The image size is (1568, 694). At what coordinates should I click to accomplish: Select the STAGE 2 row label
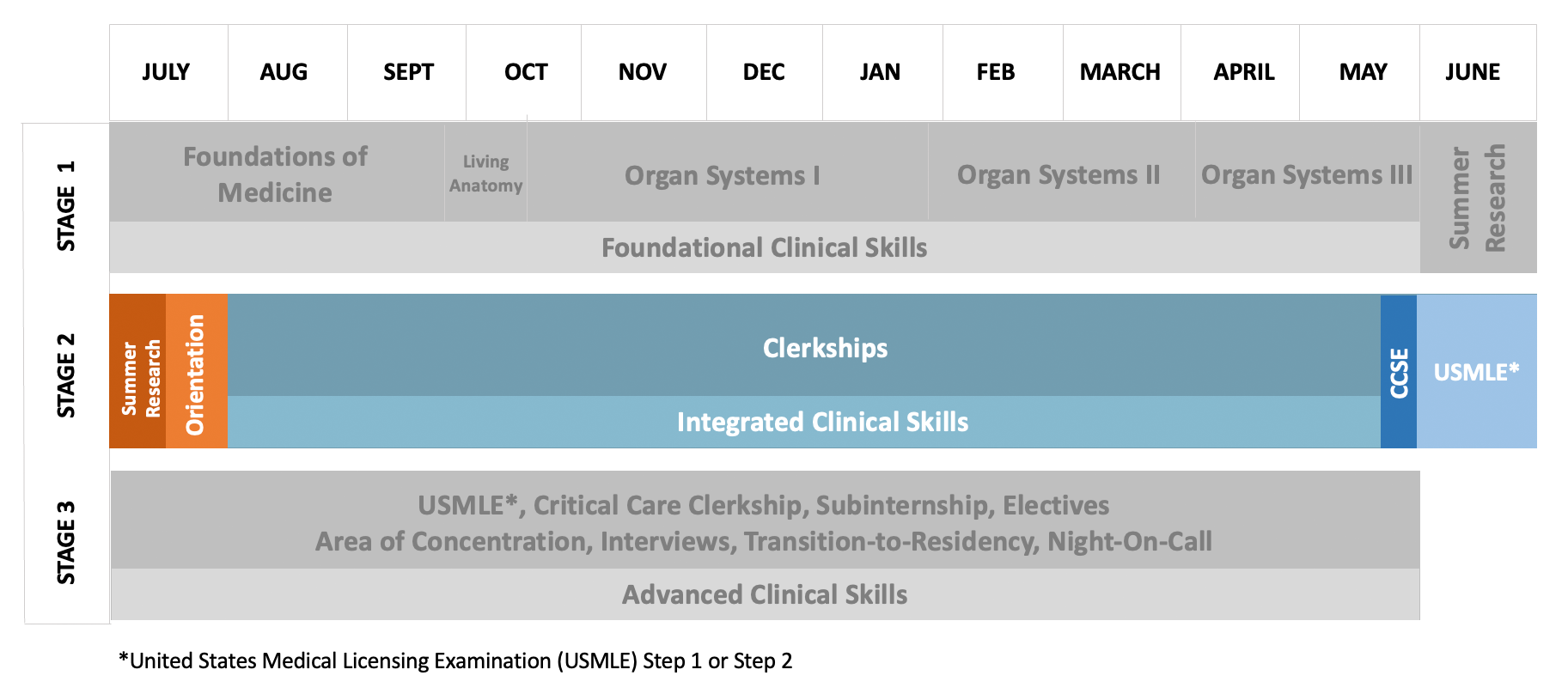pos(66,375)
